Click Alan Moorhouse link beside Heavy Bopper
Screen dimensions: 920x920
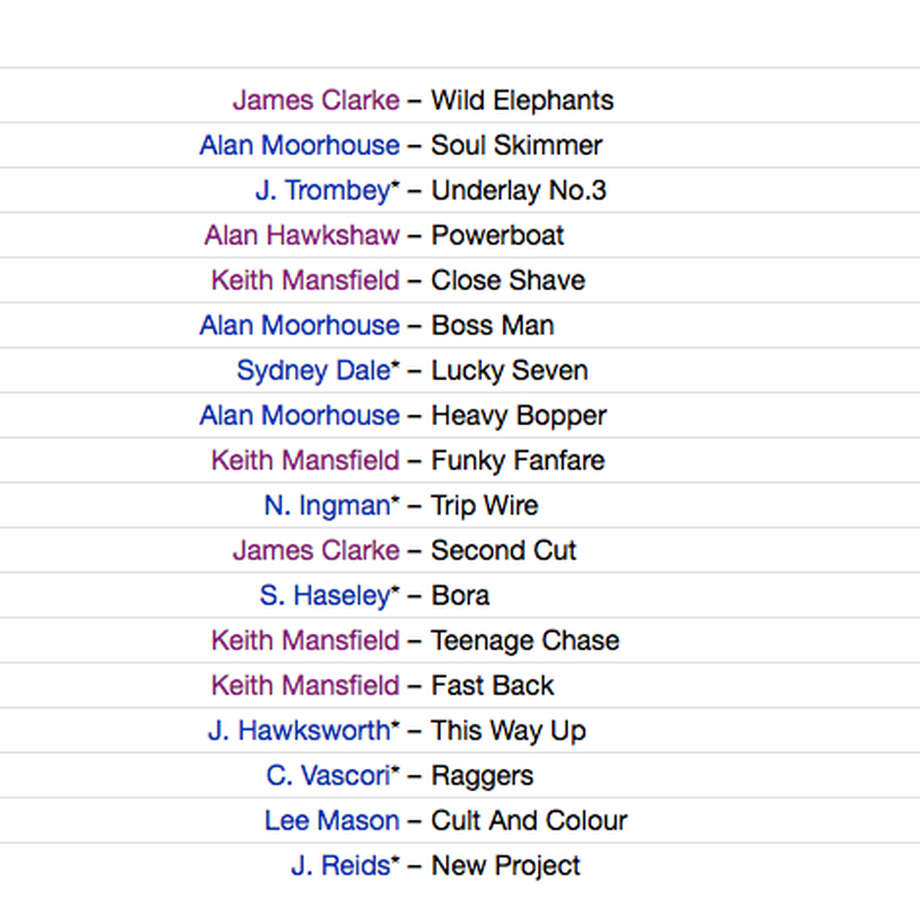pos(300,415)
